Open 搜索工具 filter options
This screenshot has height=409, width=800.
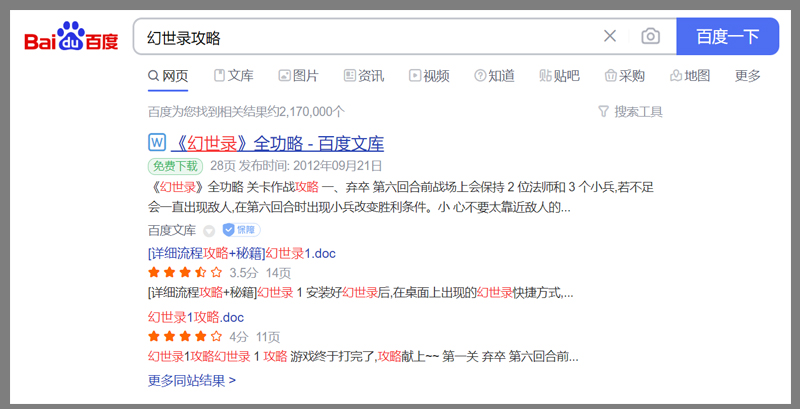tap(631, 112)
